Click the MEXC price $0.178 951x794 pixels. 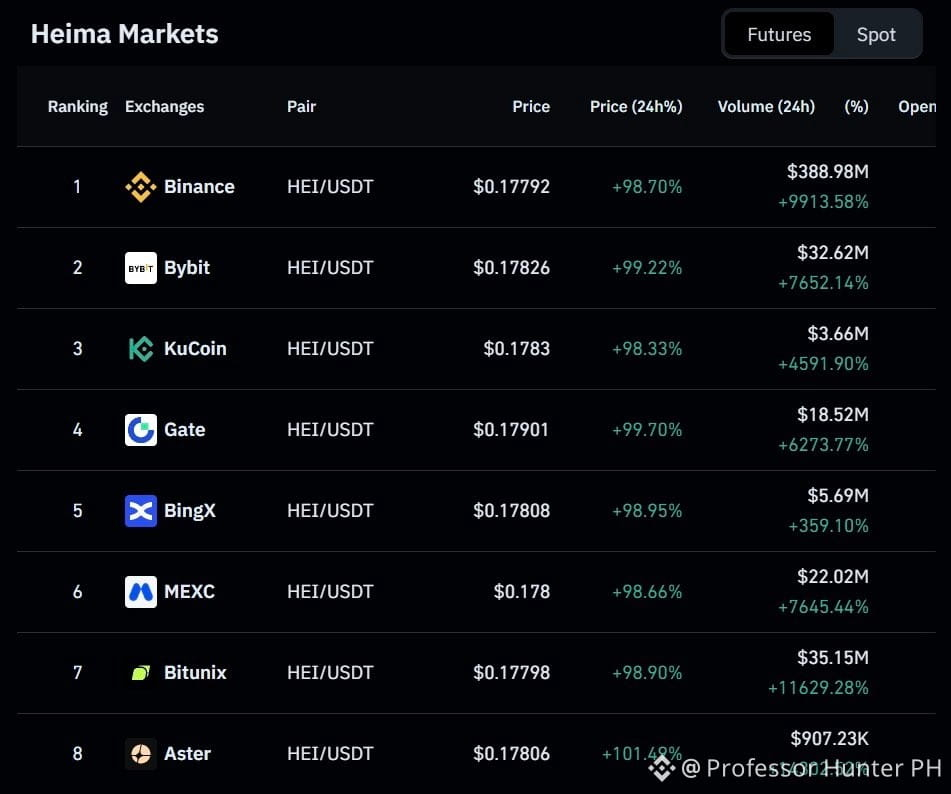coord(522,592)
